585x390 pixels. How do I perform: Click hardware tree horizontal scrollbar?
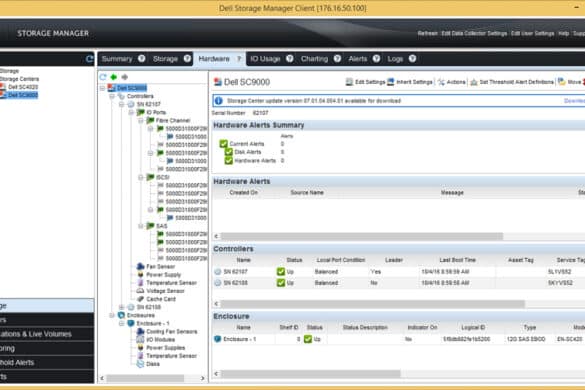pyautogui.click(x=145, y=378)
